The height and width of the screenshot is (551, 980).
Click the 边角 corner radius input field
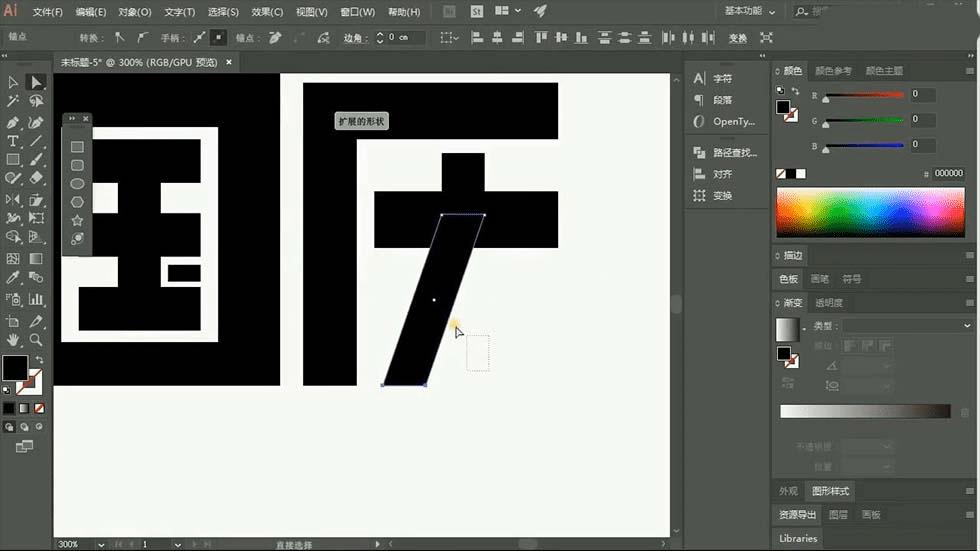pyautogui.click(x=405, y=37)
